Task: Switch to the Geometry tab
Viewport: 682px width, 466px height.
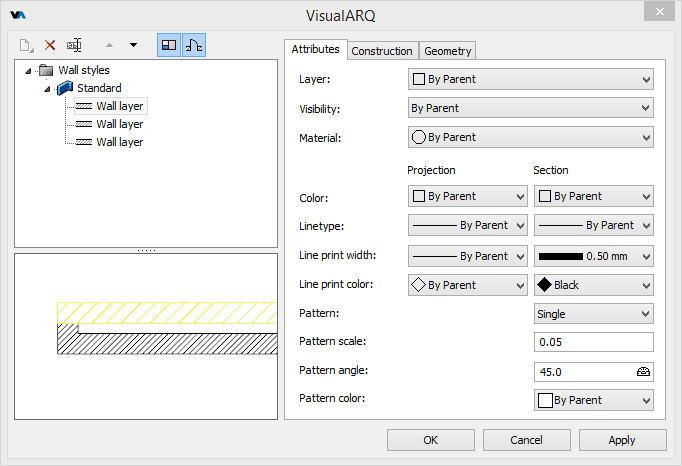Action: point(448,51)
